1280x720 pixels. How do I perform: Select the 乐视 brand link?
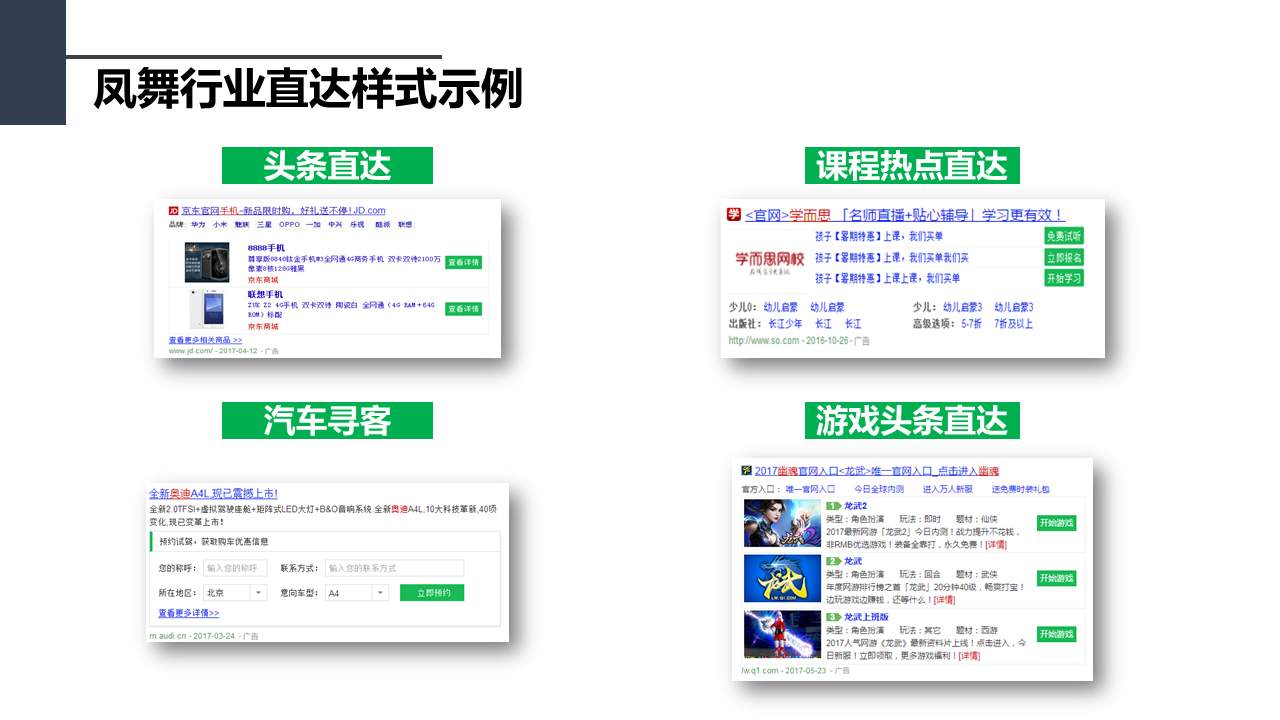(x=358, y=225)
